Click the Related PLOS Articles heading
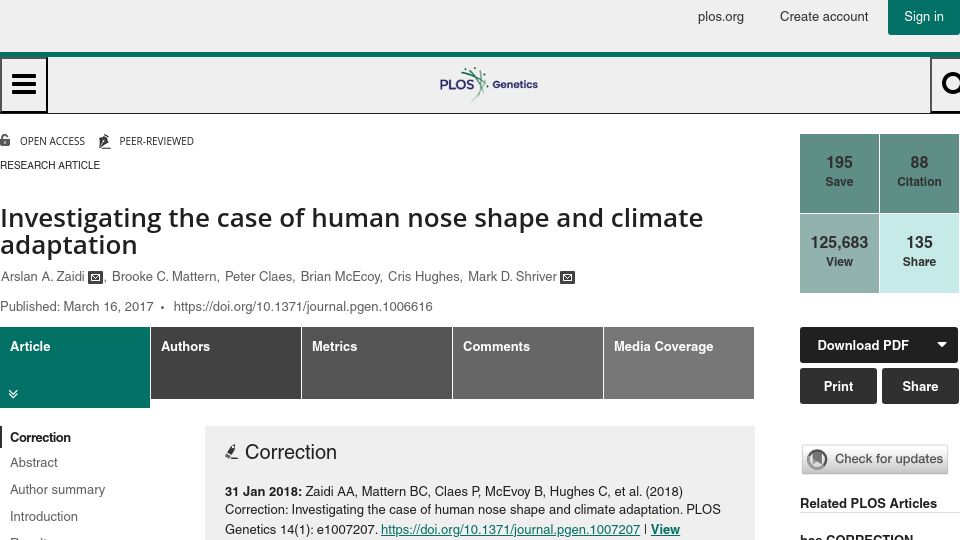Viewport: 960px width, 540px height. tap(868, 503)
